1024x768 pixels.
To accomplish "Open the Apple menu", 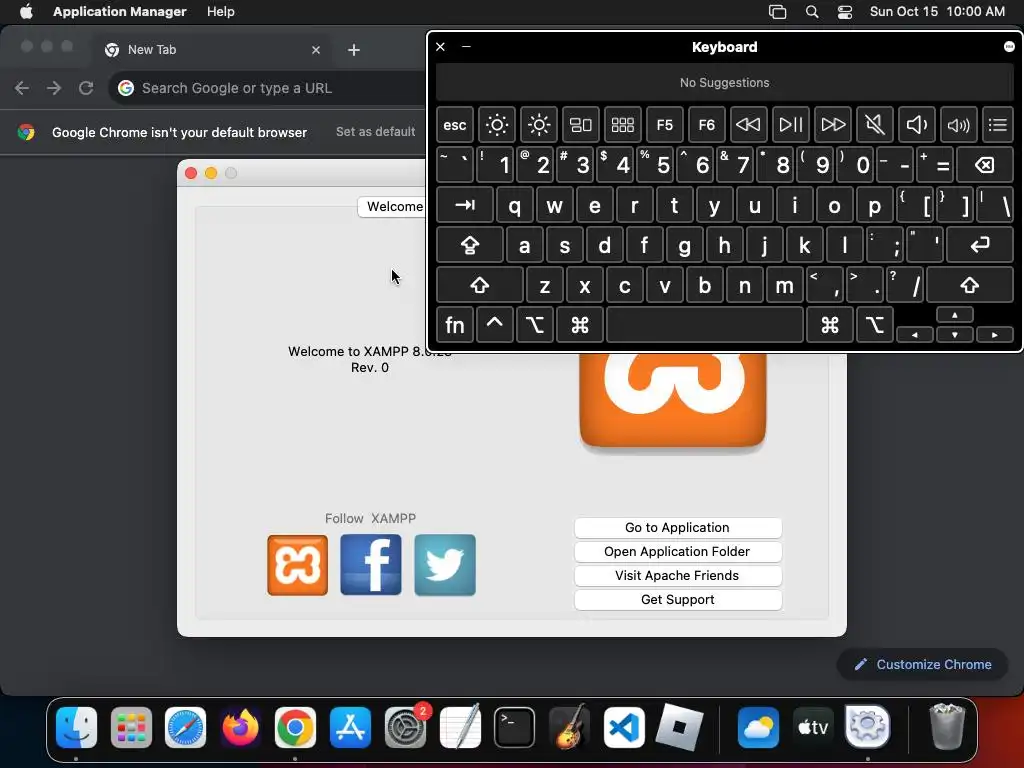I will tap(26, 12).
